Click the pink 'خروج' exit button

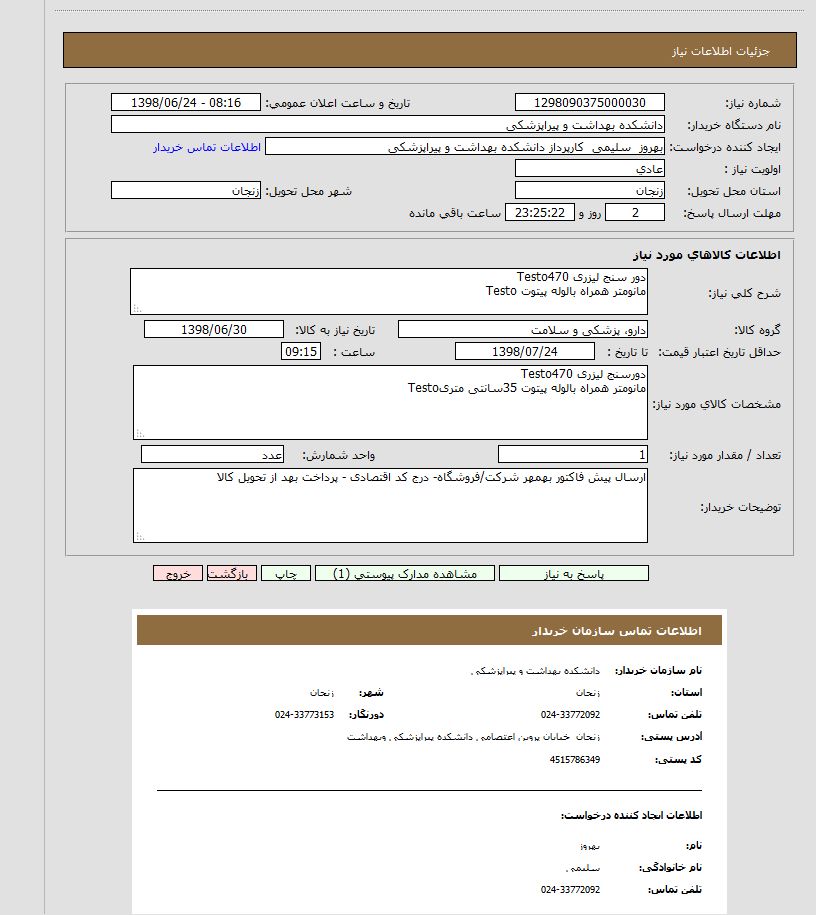click(x=178, y=574)
